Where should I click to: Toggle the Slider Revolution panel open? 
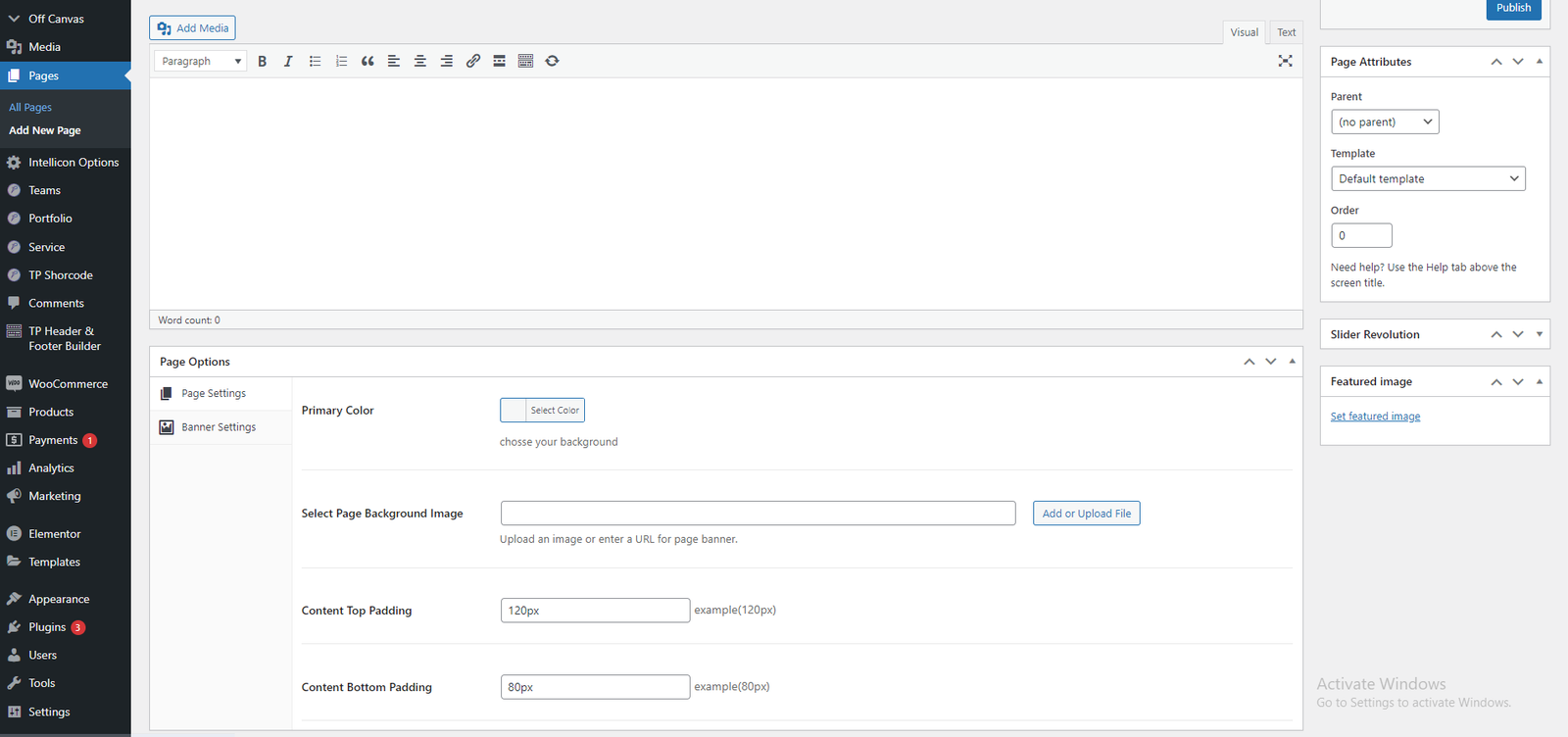coord(1540,334)
